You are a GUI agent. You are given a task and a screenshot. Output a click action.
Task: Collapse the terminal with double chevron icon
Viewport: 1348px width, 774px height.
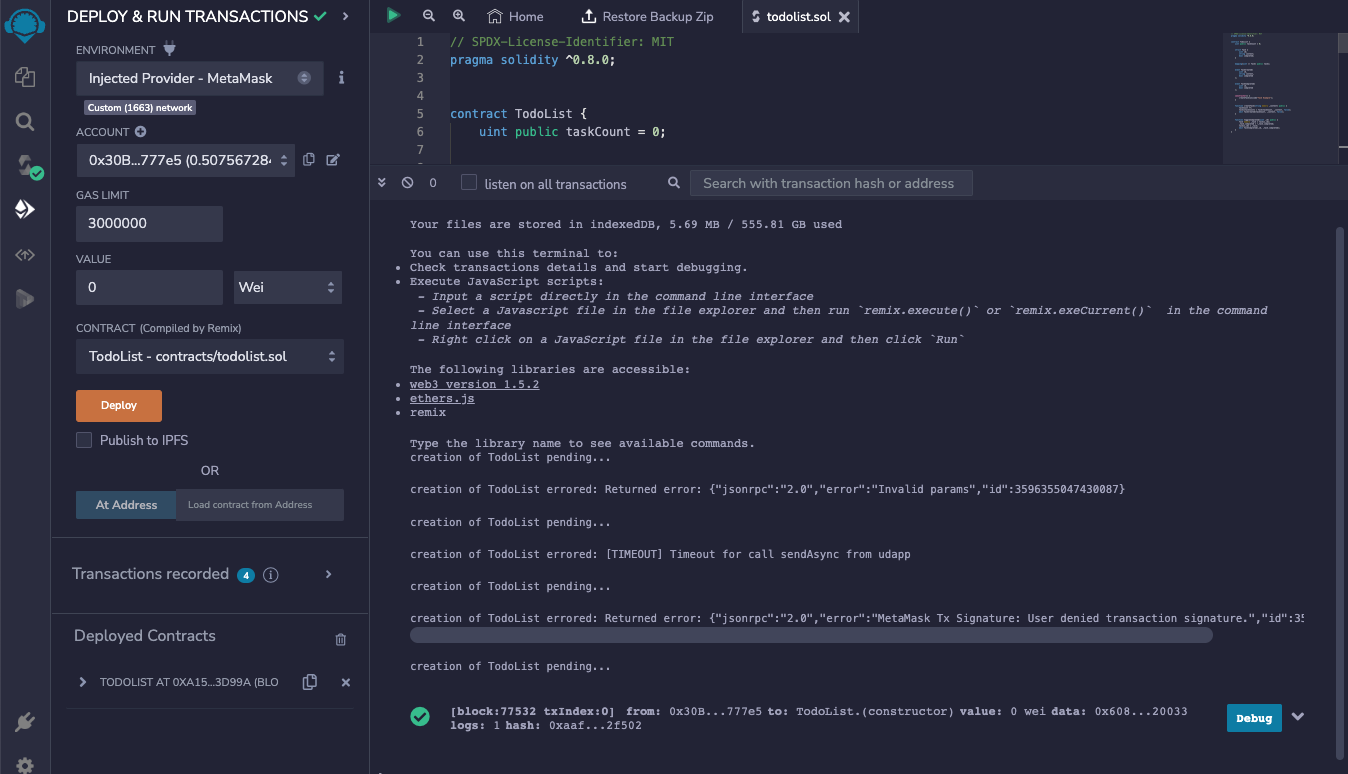[x=381, y=183]
